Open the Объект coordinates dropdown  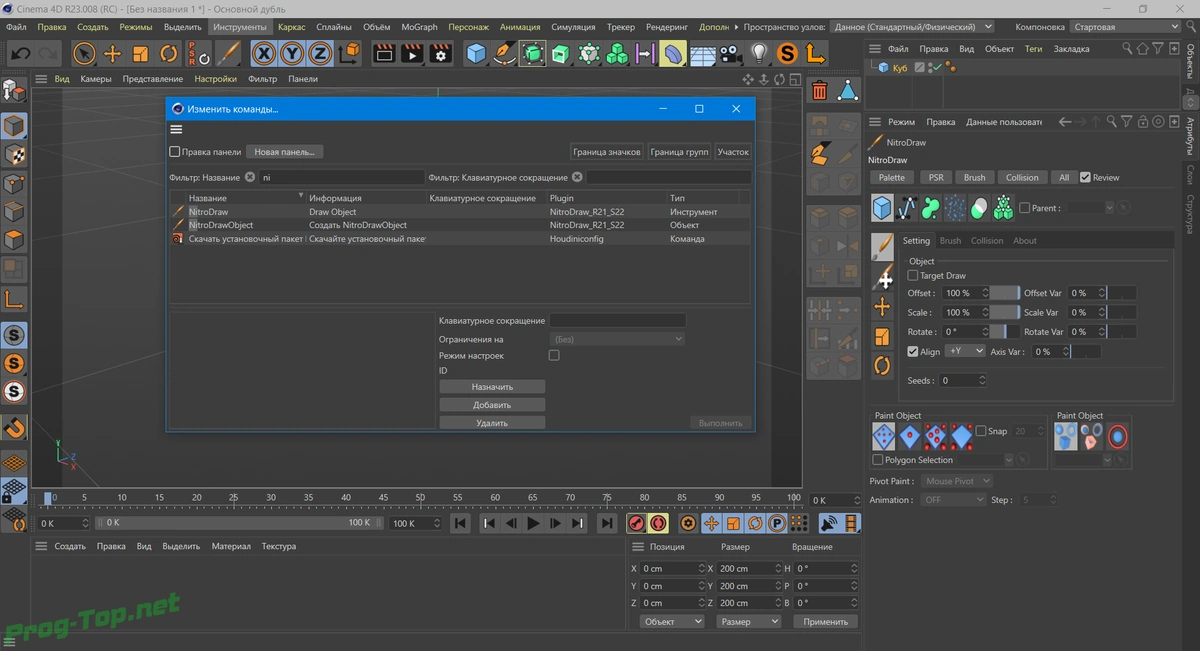tap(671, 621)
